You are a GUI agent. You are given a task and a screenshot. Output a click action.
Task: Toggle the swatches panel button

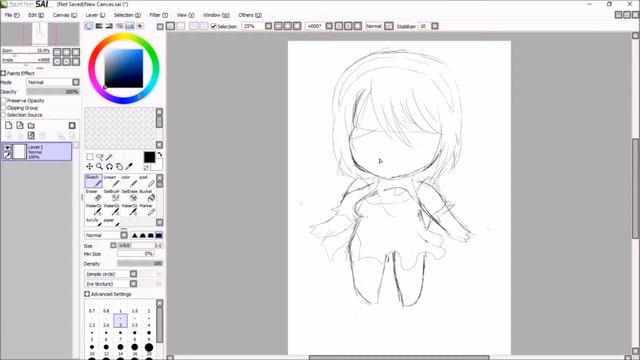click(129, 26)
